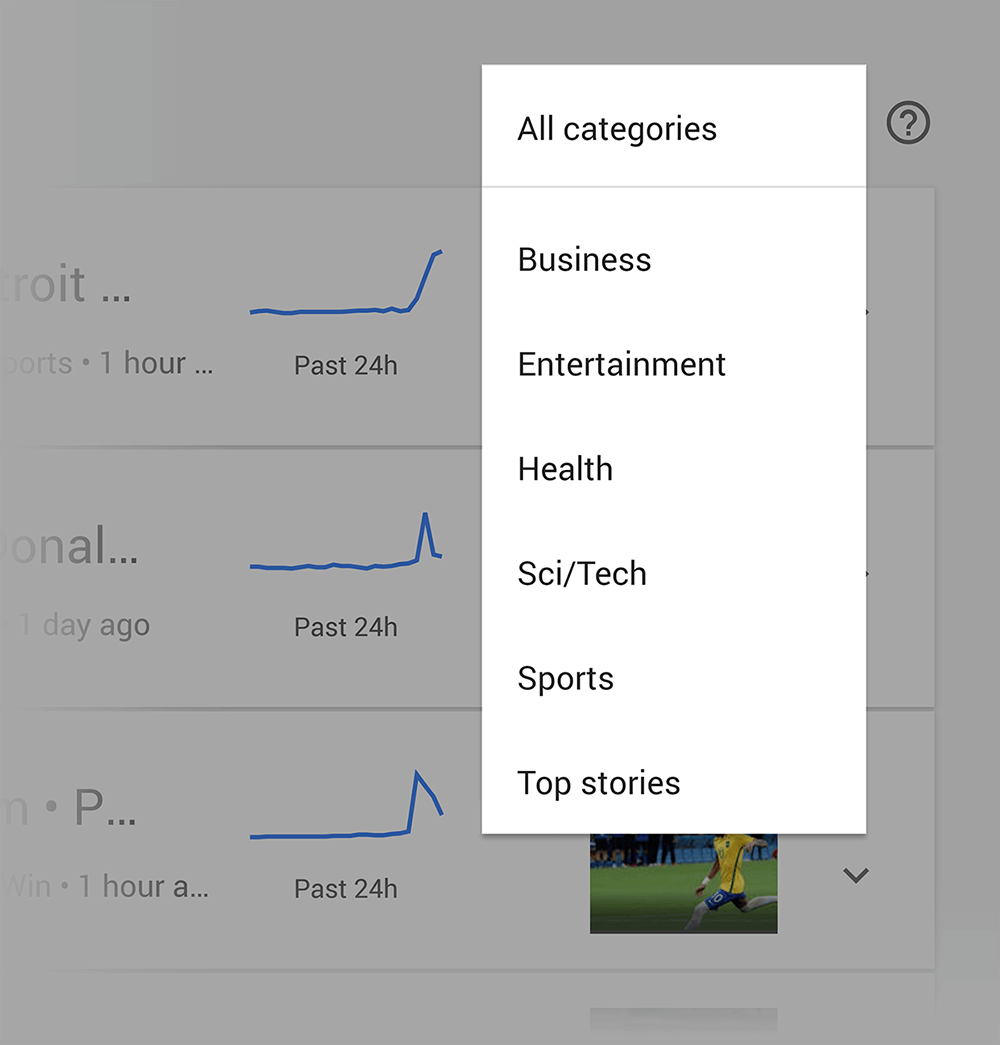This screenshot has height=1045, width=1000.
Task: Click the second story's trend sparkline chart
Action: (x=346, y=540)
